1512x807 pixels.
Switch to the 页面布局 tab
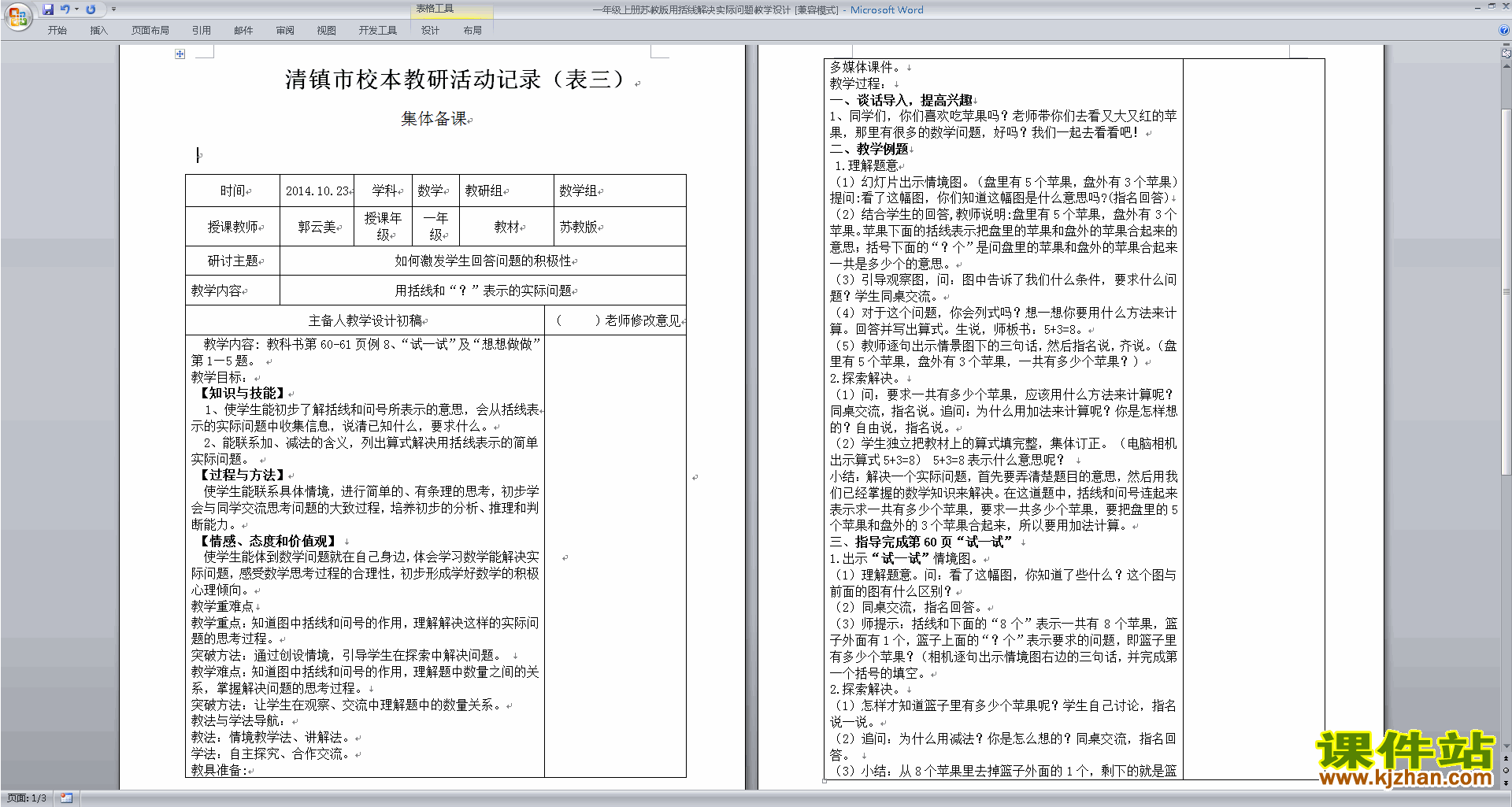click(x=150, y=31)
